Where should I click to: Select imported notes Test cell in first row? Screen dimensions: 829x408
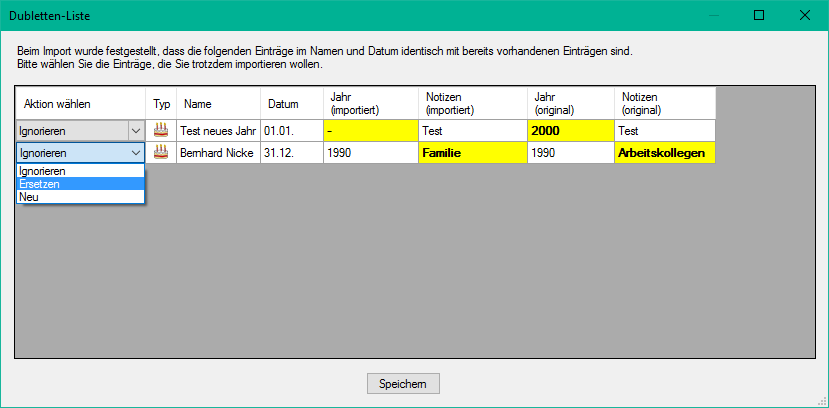coord(473,131)
